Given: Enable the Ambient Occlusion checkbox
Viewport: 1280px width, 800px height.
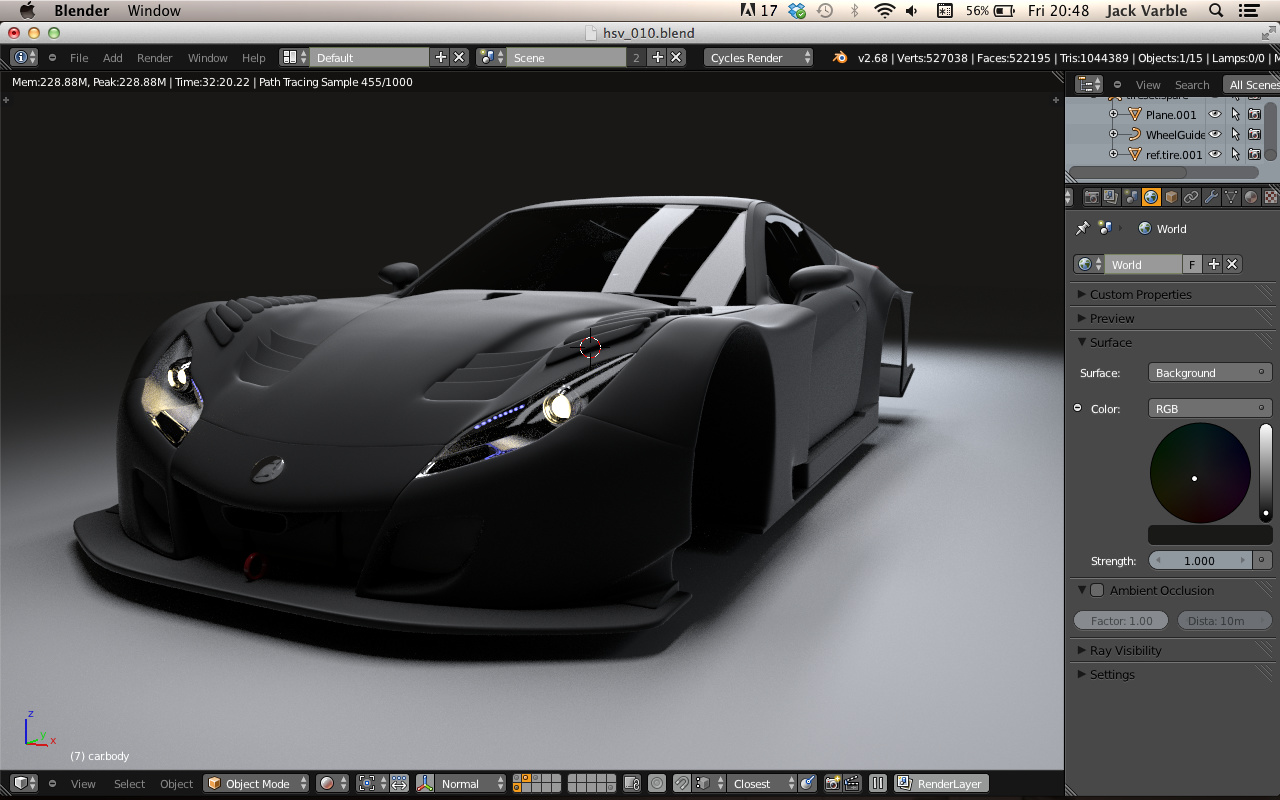Looking at the screenshot, I should pyautogui.click(x=1097, y=590).
